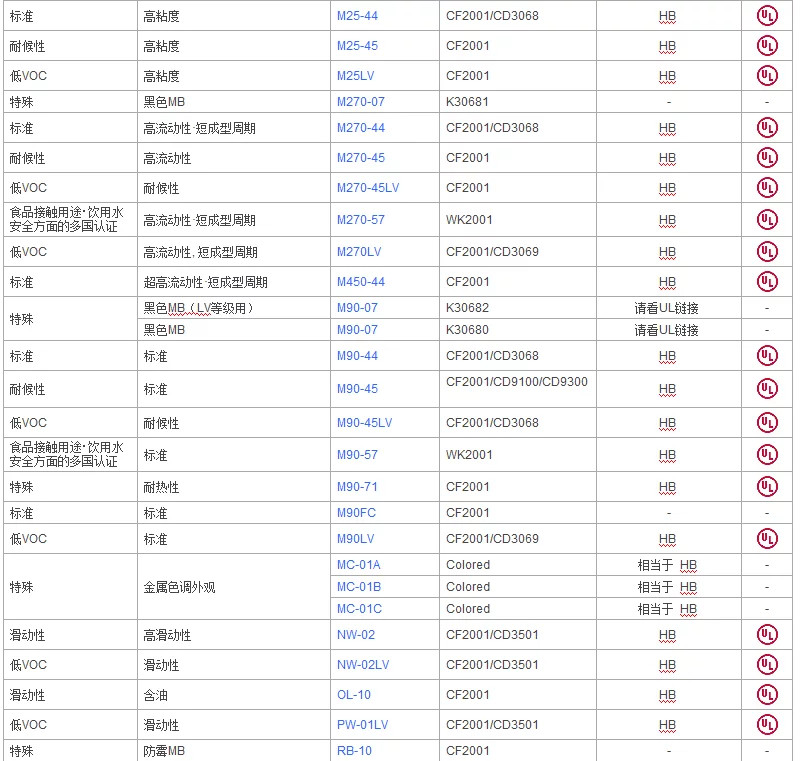
Task: Select the K30681 color code cell
Action: 517,102
